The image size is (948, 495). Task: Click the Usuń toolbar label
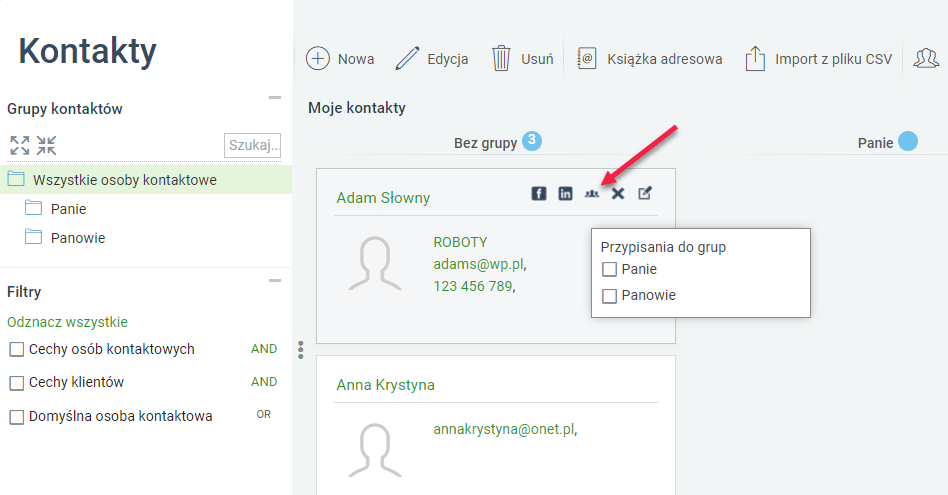point(537,59)
